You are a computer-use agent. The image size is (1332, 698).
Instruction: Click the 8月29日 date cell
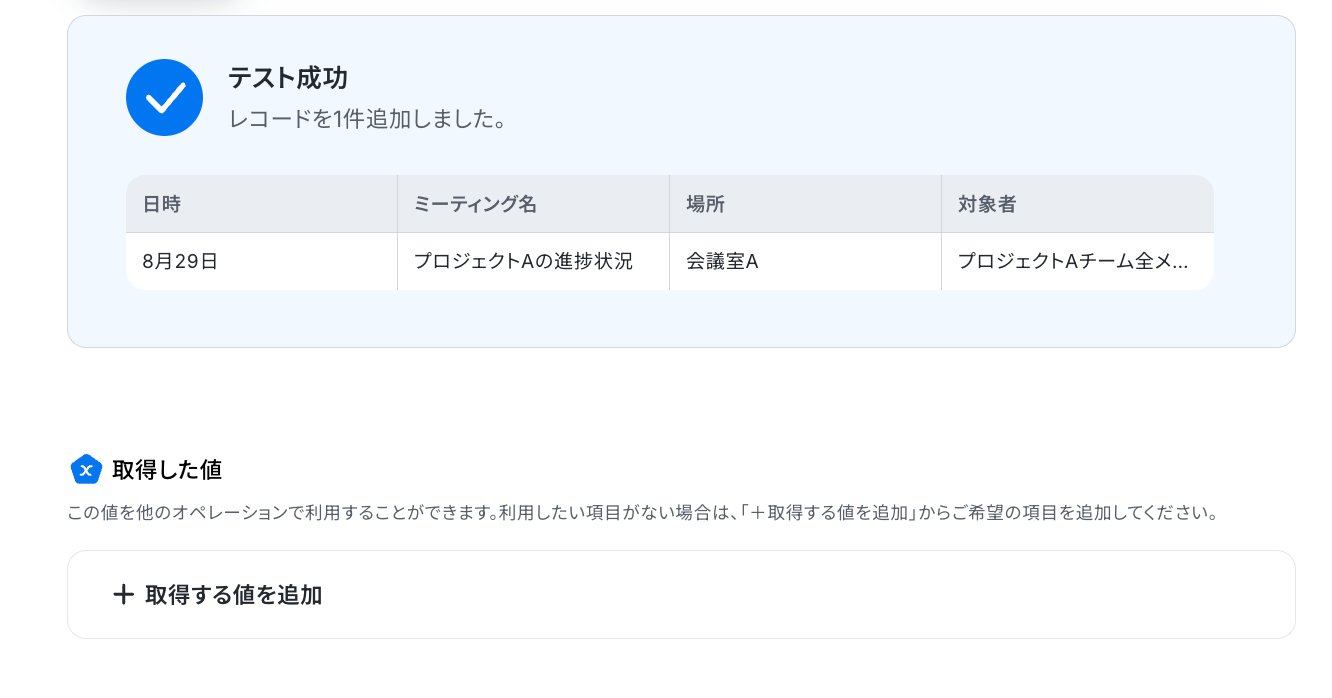pyautogui.click(x=262, y=262)
